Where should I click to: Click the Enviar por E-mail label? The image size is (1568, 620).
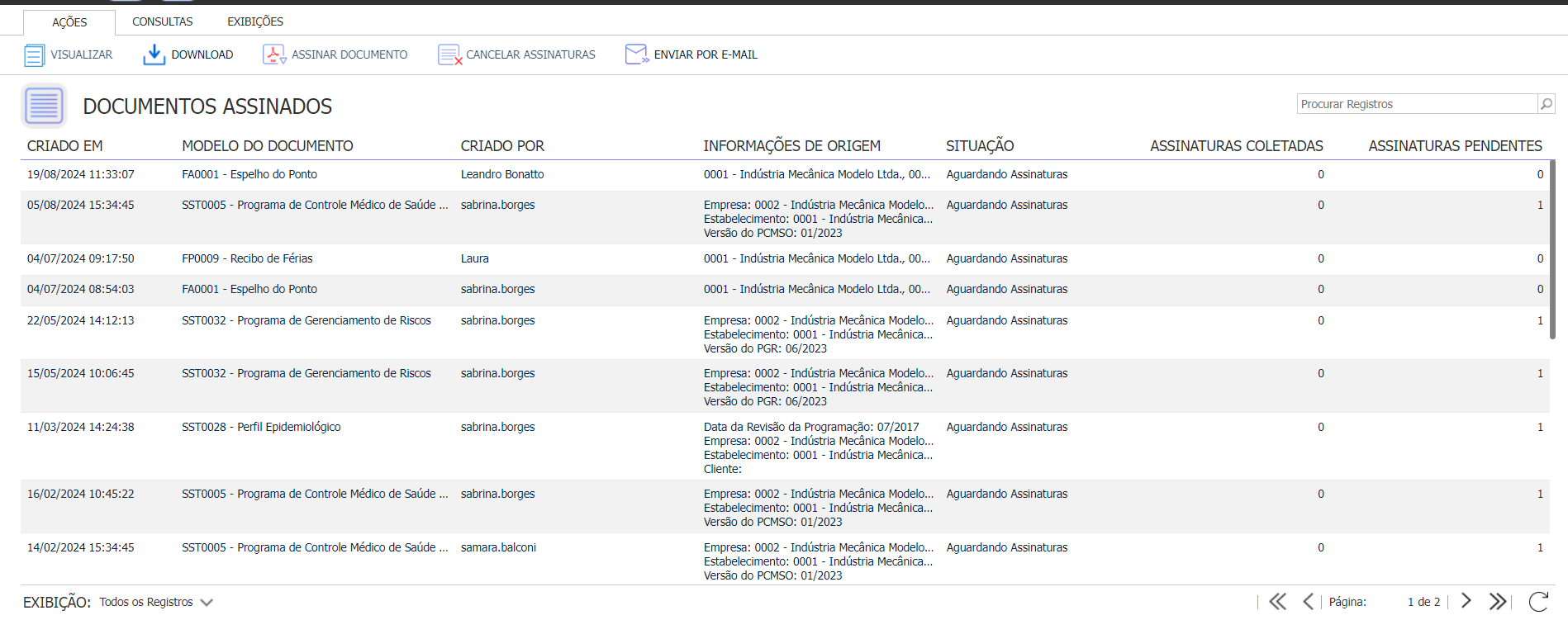coord(706,54)
